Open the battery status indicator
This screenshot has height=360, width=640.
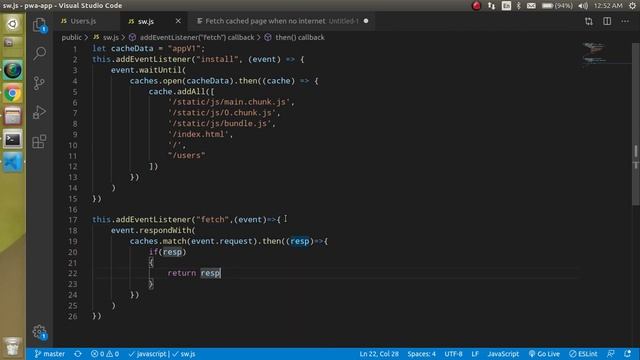point(557,6)
